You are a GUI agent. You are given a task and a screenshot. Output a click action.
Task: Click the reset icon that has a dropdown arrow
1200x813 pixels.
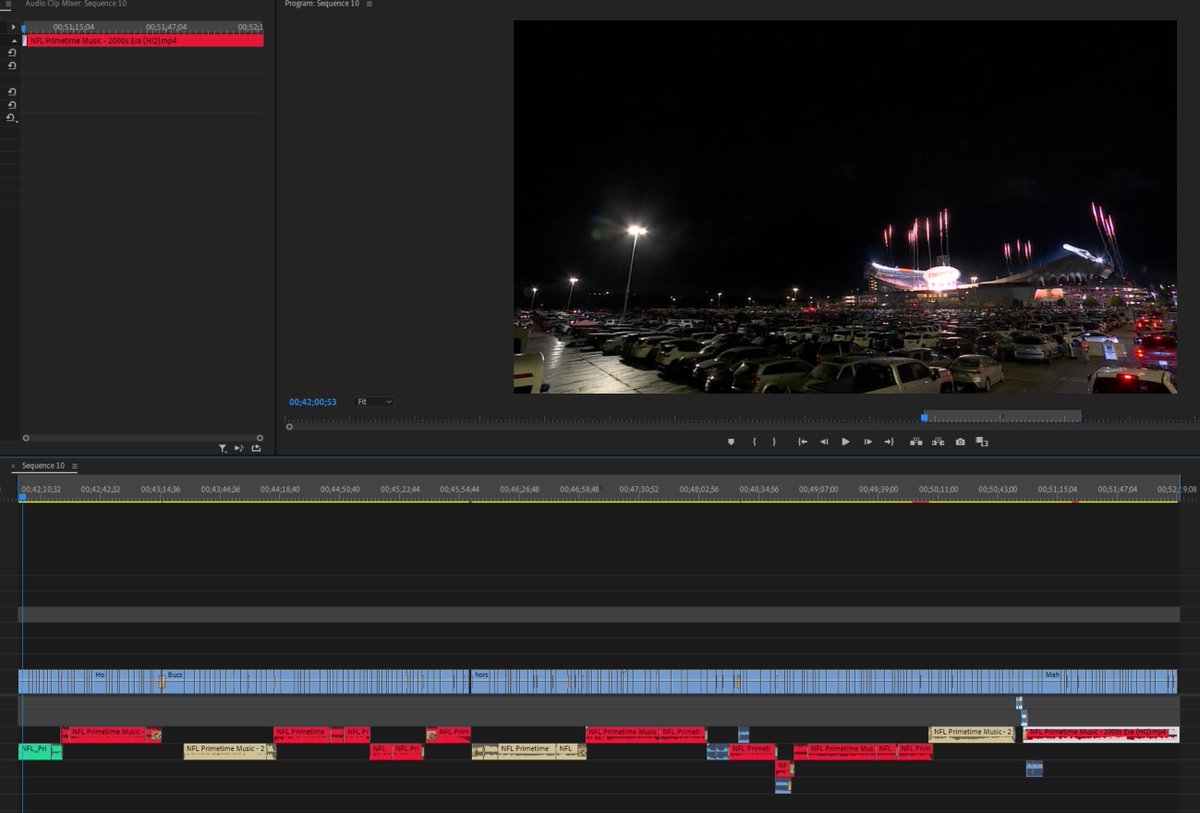pyautogui.click(x=12, y=118)
